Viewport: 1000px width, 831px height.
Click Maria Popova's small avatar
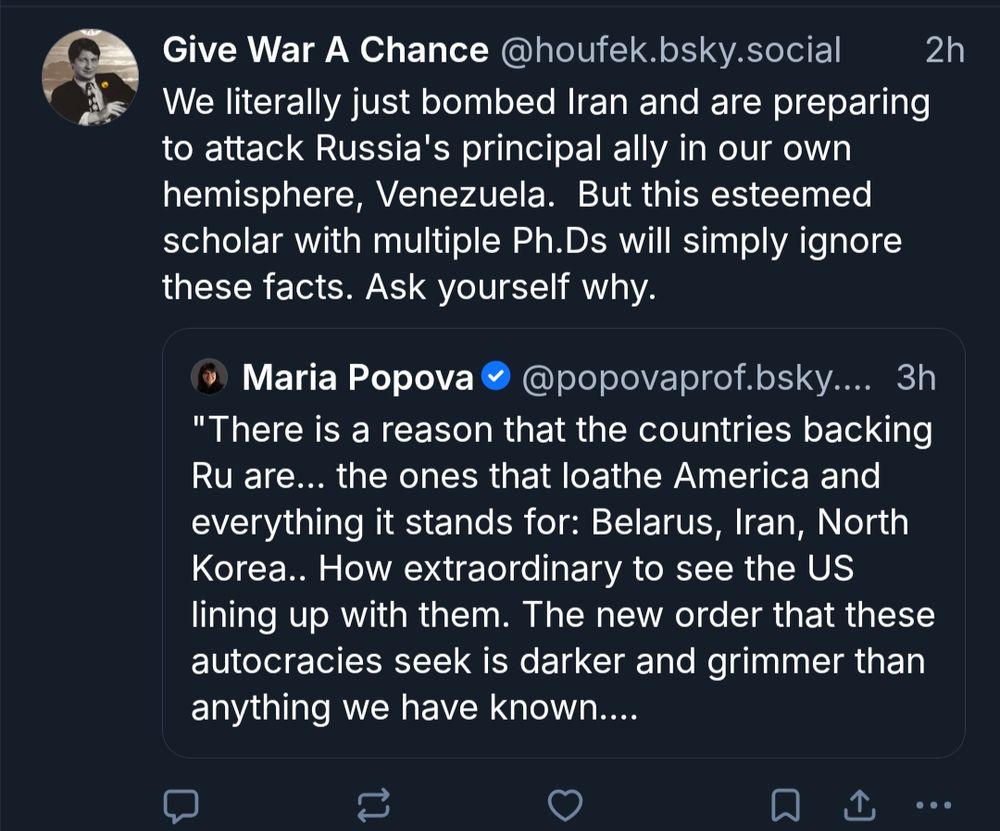[210, 377]
